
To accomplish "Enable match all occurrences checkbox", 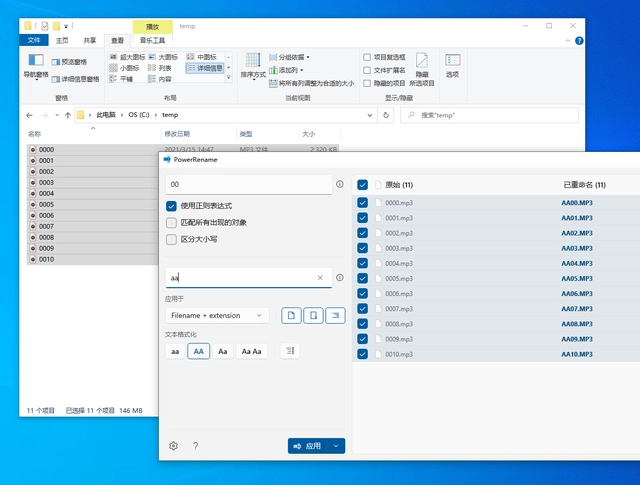I will (171, 222).
